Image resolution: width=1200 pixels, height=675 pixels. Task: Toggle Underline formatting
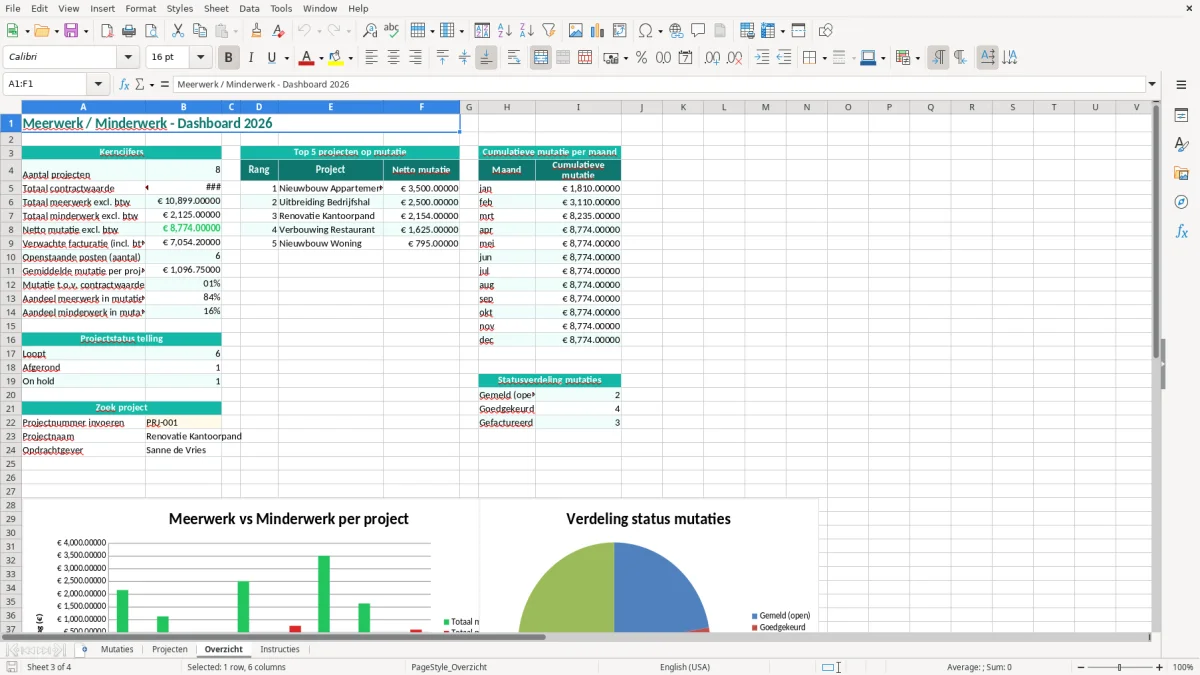[271, 58]
